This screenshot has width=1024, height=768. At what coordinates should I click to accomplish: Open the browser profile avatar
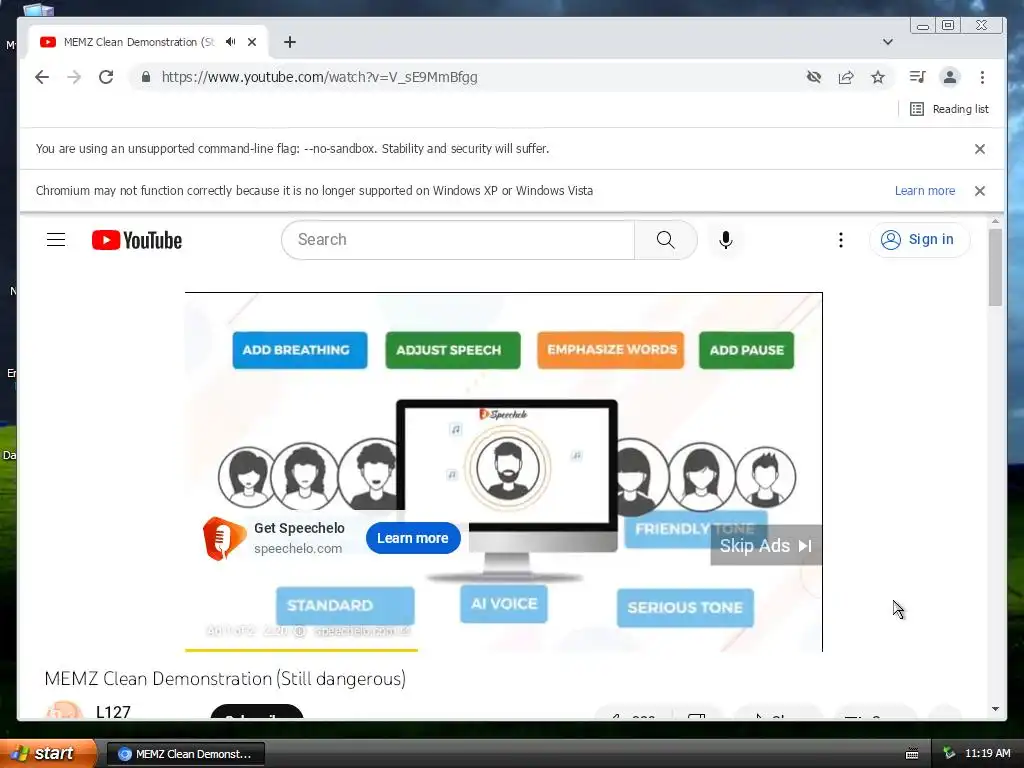tap(950, 77)
